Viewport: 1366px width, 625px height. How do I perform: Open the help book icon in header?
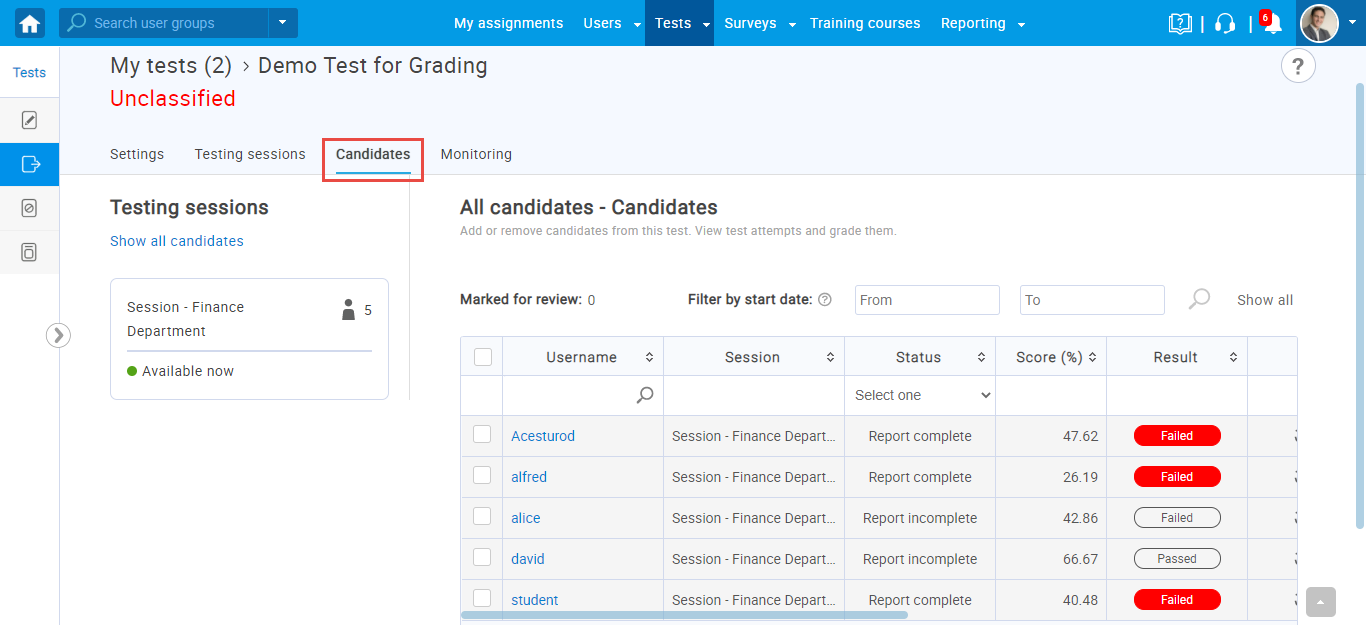pos(1180,24)
